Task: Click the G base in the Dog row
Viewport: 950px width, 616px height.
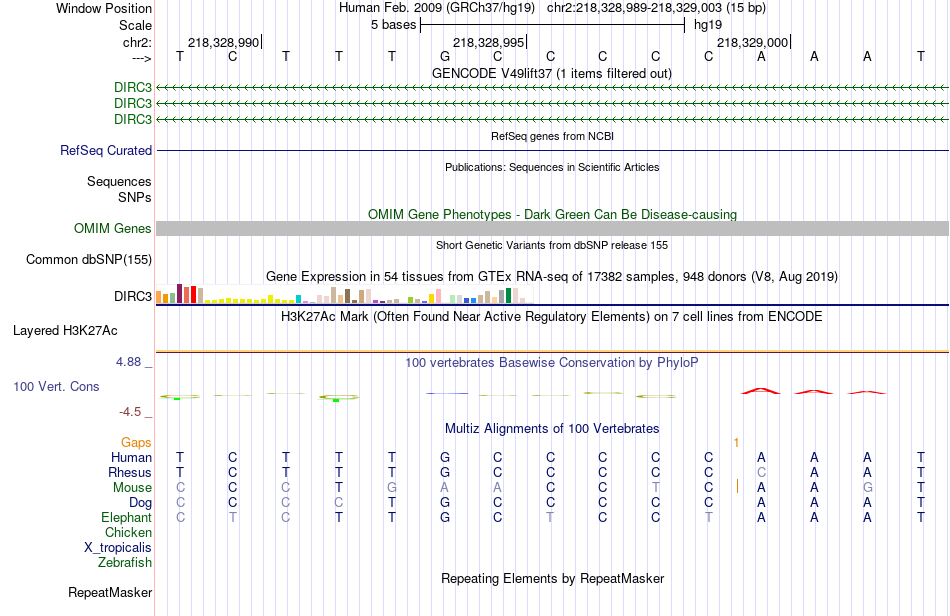Action: [x=445, y=503]
